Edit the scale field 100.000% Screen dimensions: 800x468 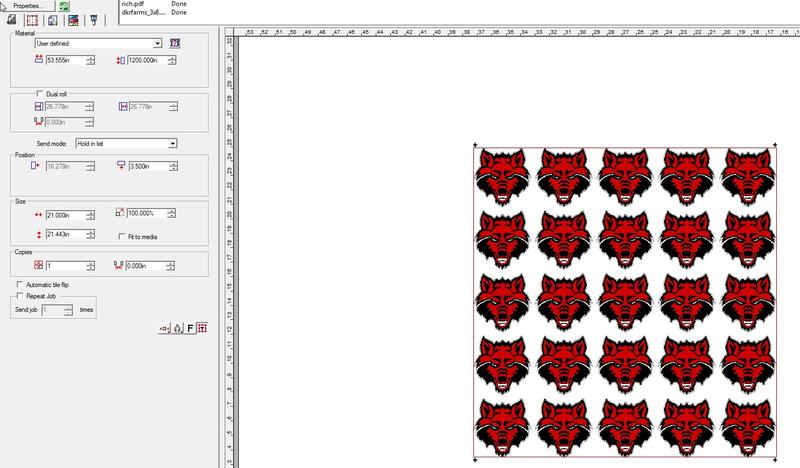click(x=146, y=213)
